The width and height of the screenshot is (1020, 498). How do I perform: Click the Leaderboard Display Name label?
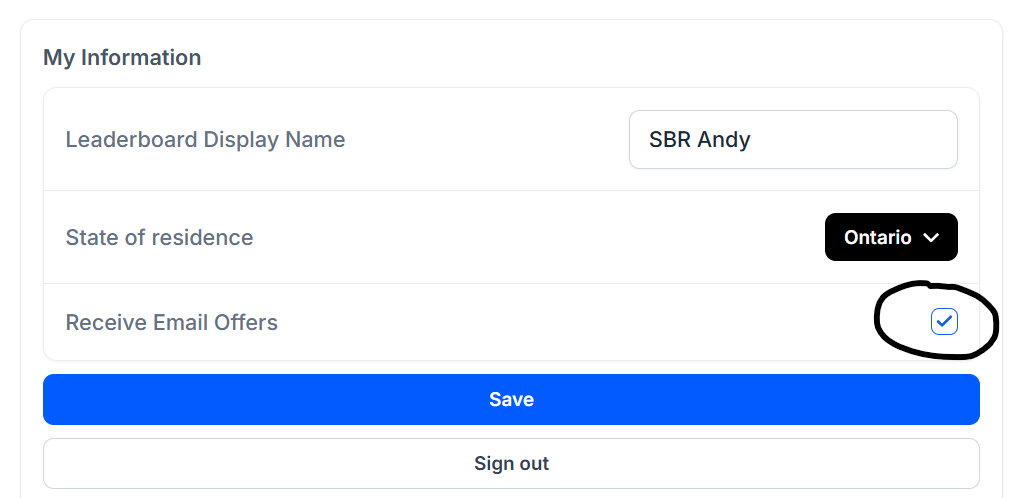click(x=206, y=140)
